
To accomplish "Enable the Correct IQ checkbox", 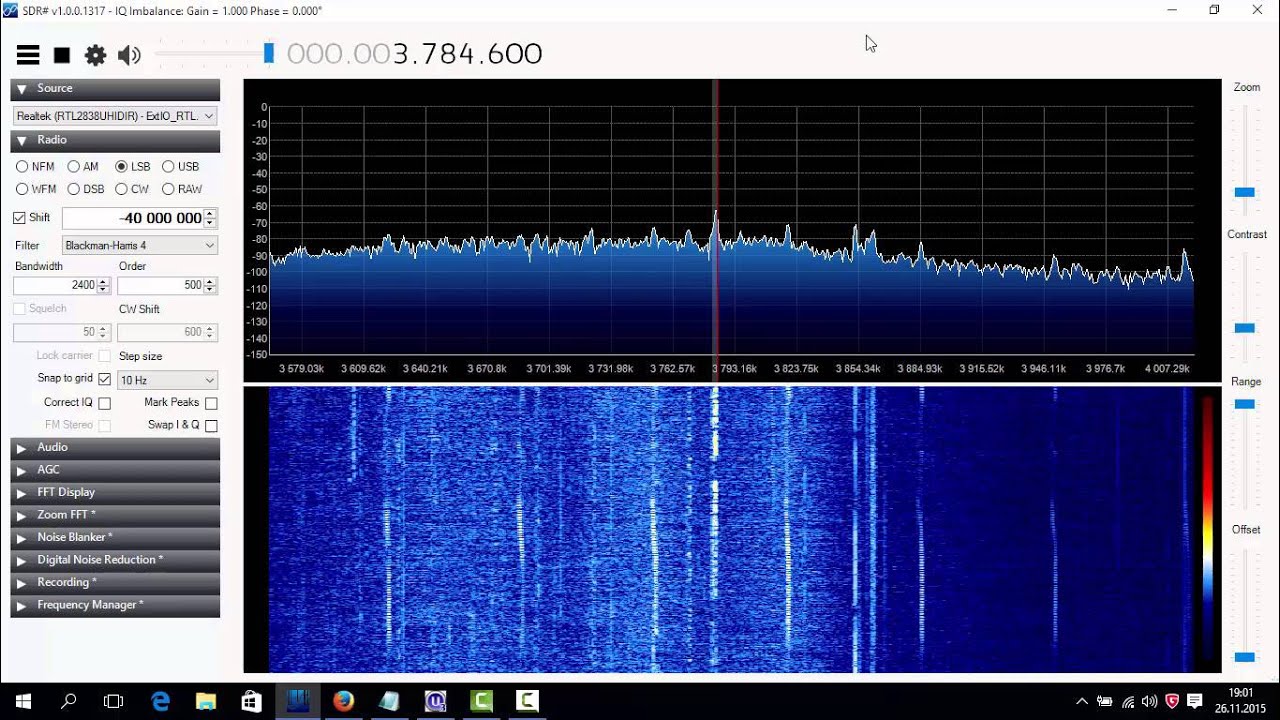I will [104, 403].
